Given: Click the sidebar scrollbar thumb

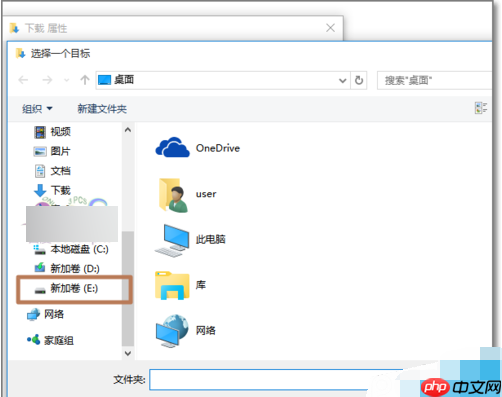Looking at the screenshot, I should point(128,288).
